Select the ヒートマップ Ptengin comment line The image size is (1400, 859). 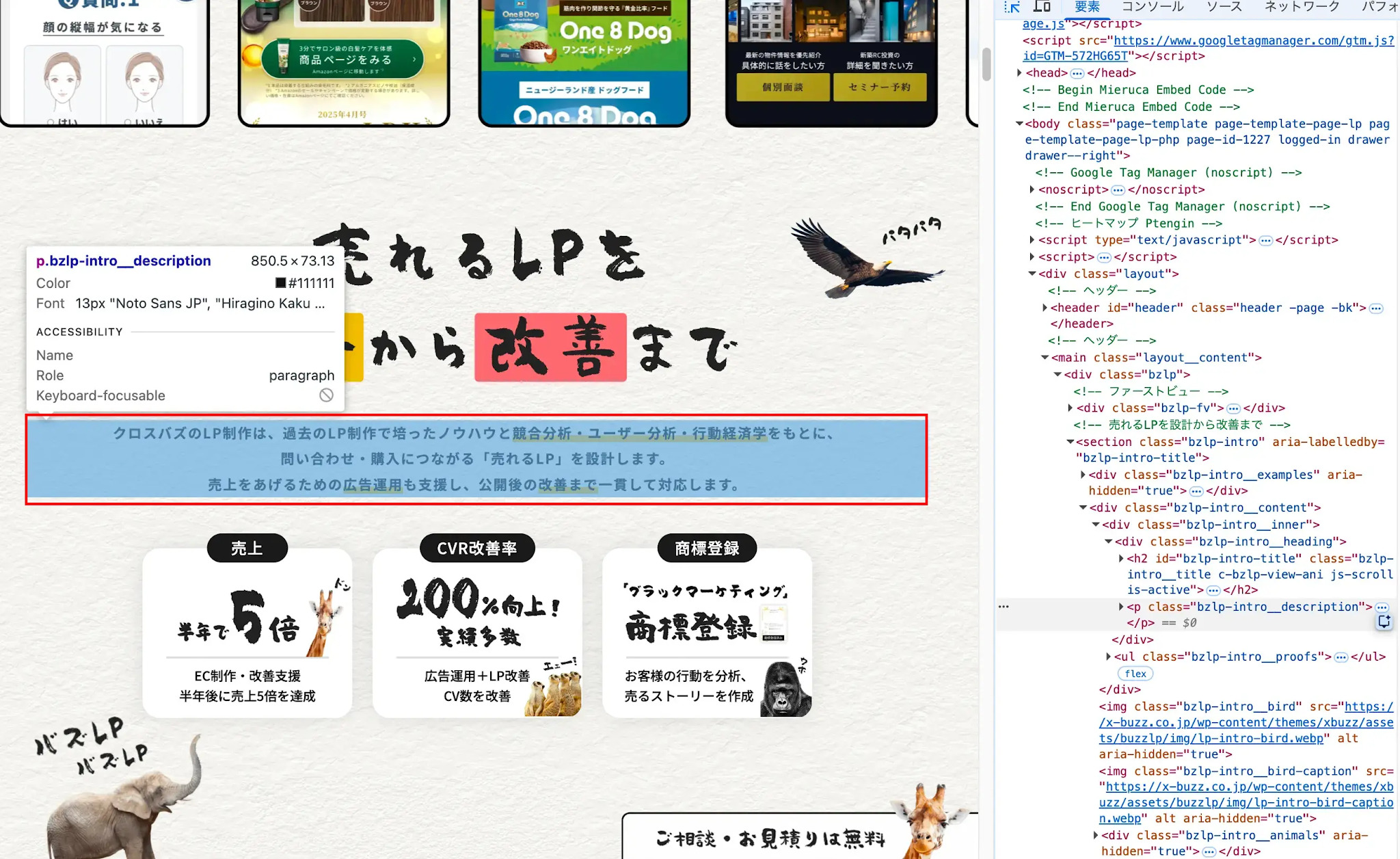[1129, 224]
